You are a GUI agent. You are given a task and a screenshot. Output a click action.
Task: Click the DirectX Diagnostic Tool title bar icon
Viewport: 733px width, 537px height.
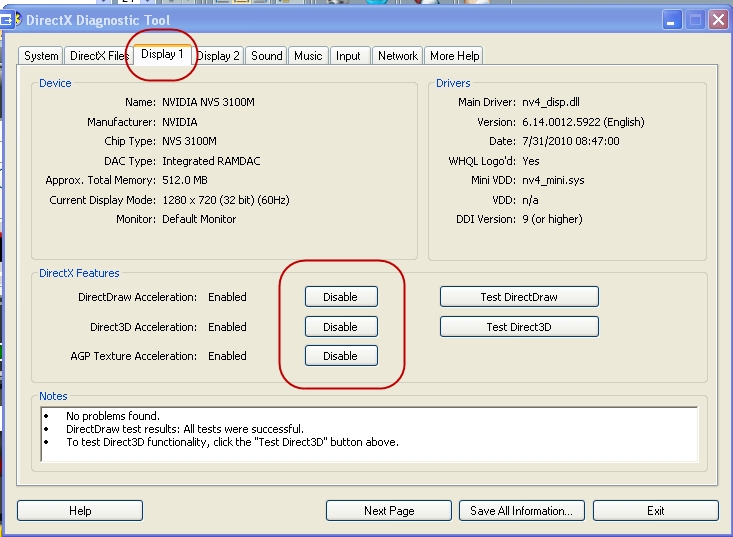point(8,19)
